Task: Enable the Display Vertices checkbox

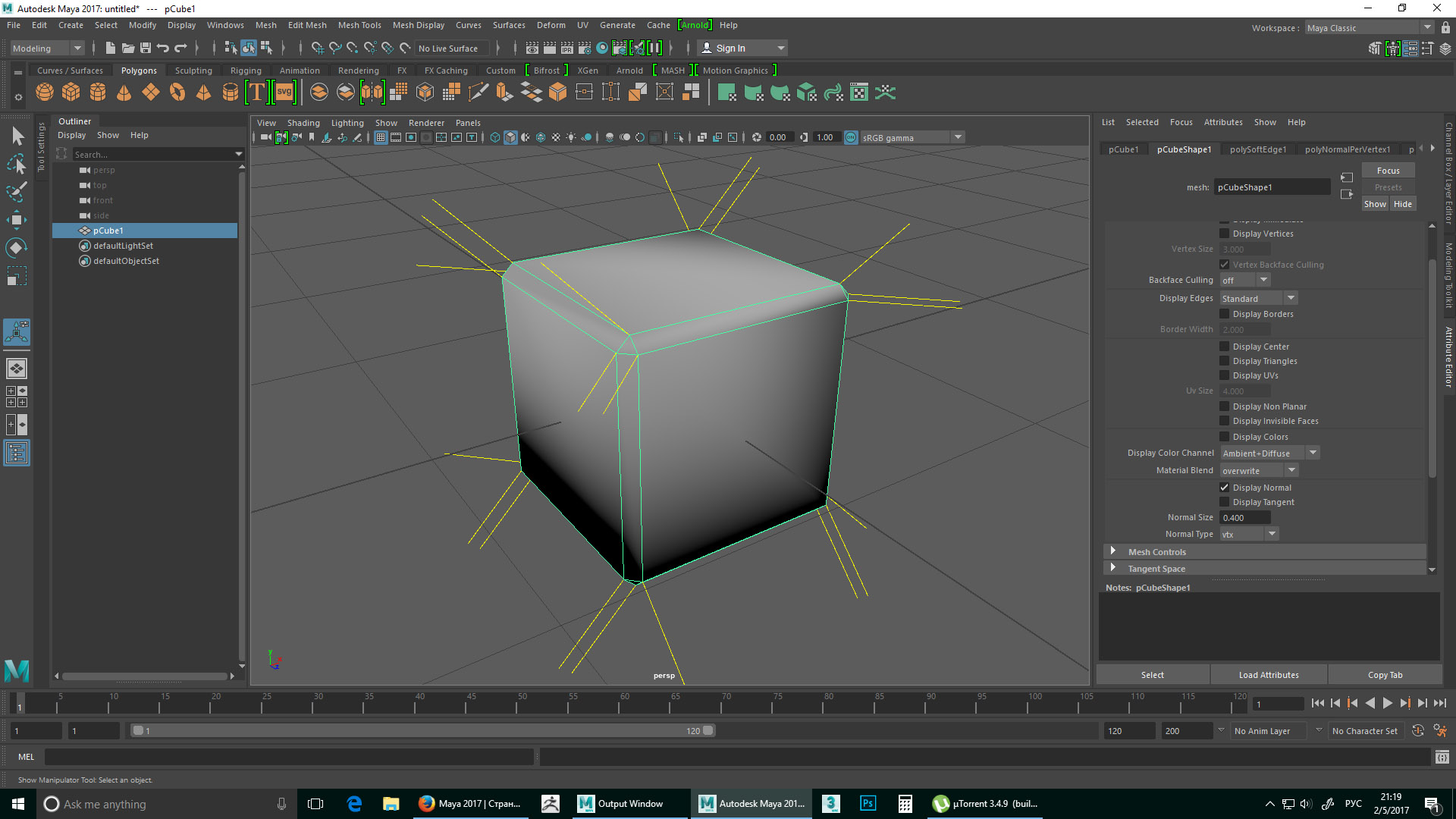Action: pyautogui.click(x=1224, y=234)
